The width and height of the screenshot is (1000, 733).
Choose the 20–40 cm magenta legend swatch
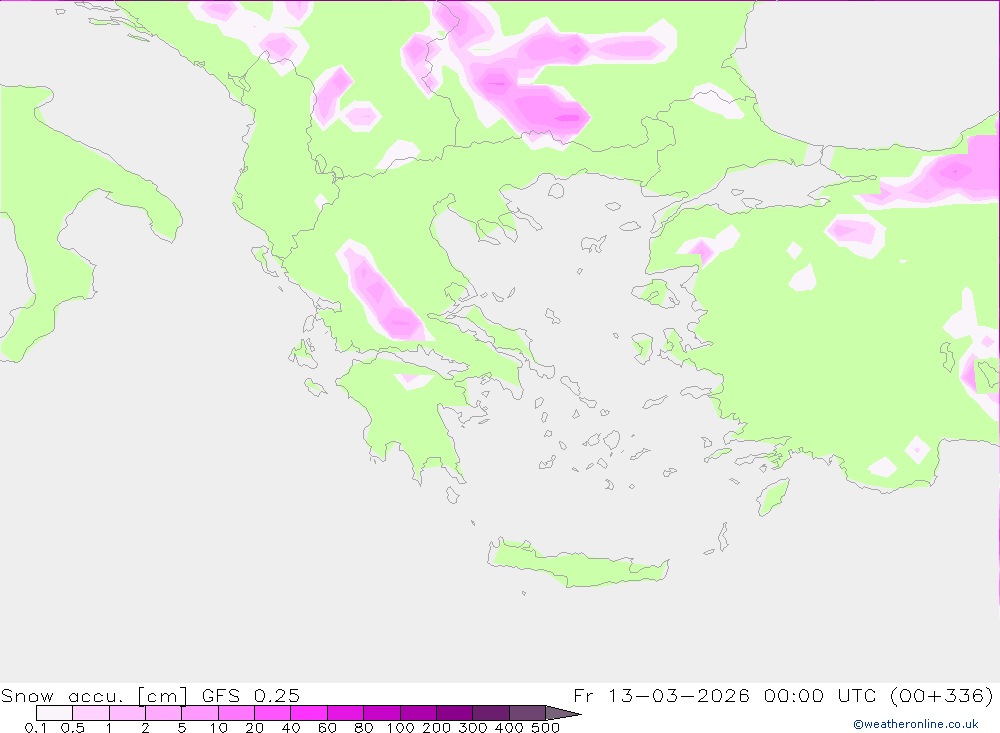(273, 713)
